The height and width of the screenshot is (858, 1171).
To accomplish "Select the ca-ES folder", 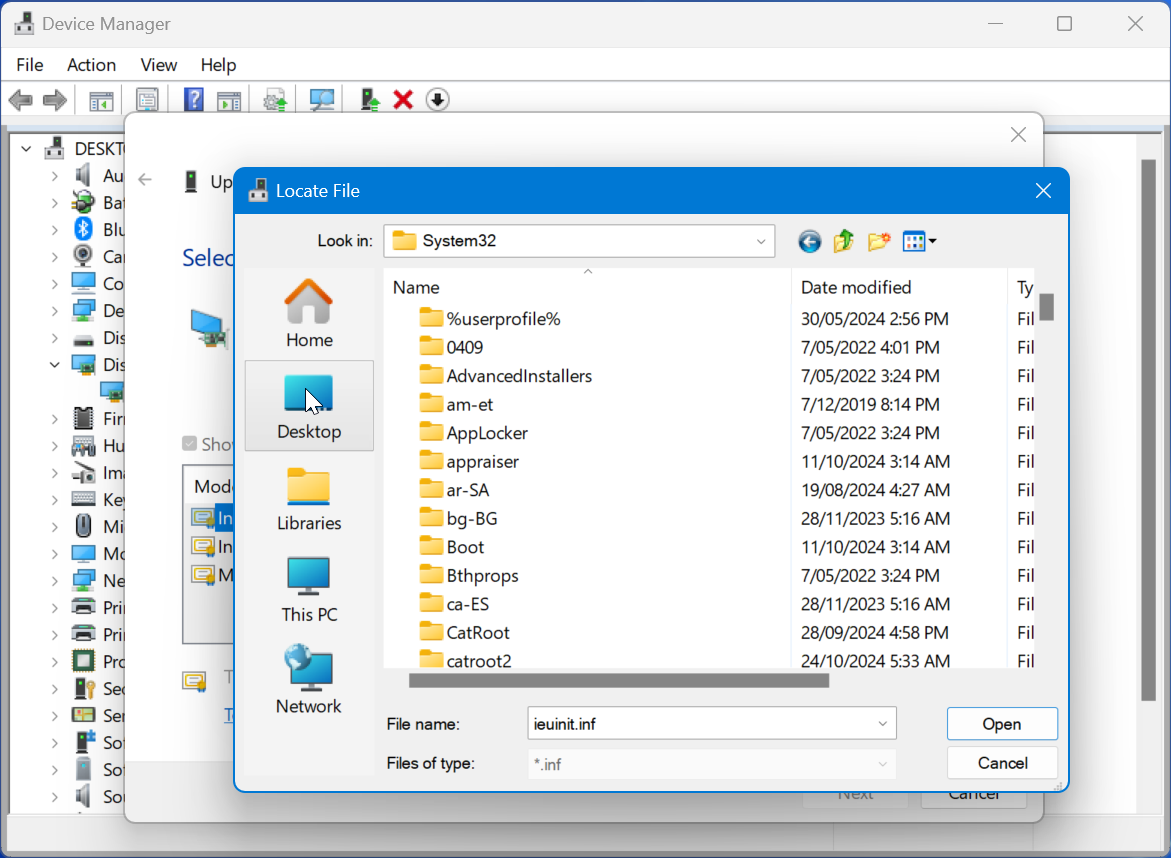I will point(454,604).
